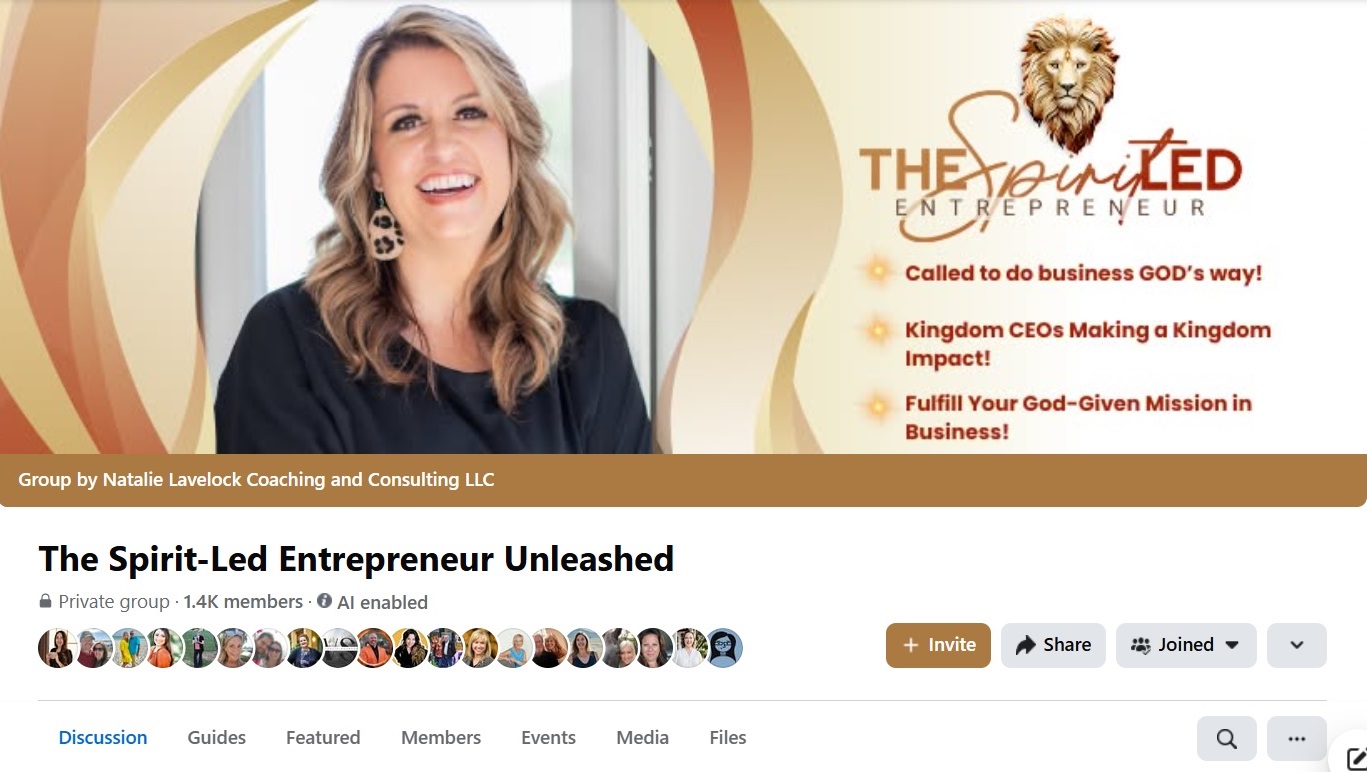Open the group search magnifier icon
1367x772 pixels.
[x=1227, y=739]
